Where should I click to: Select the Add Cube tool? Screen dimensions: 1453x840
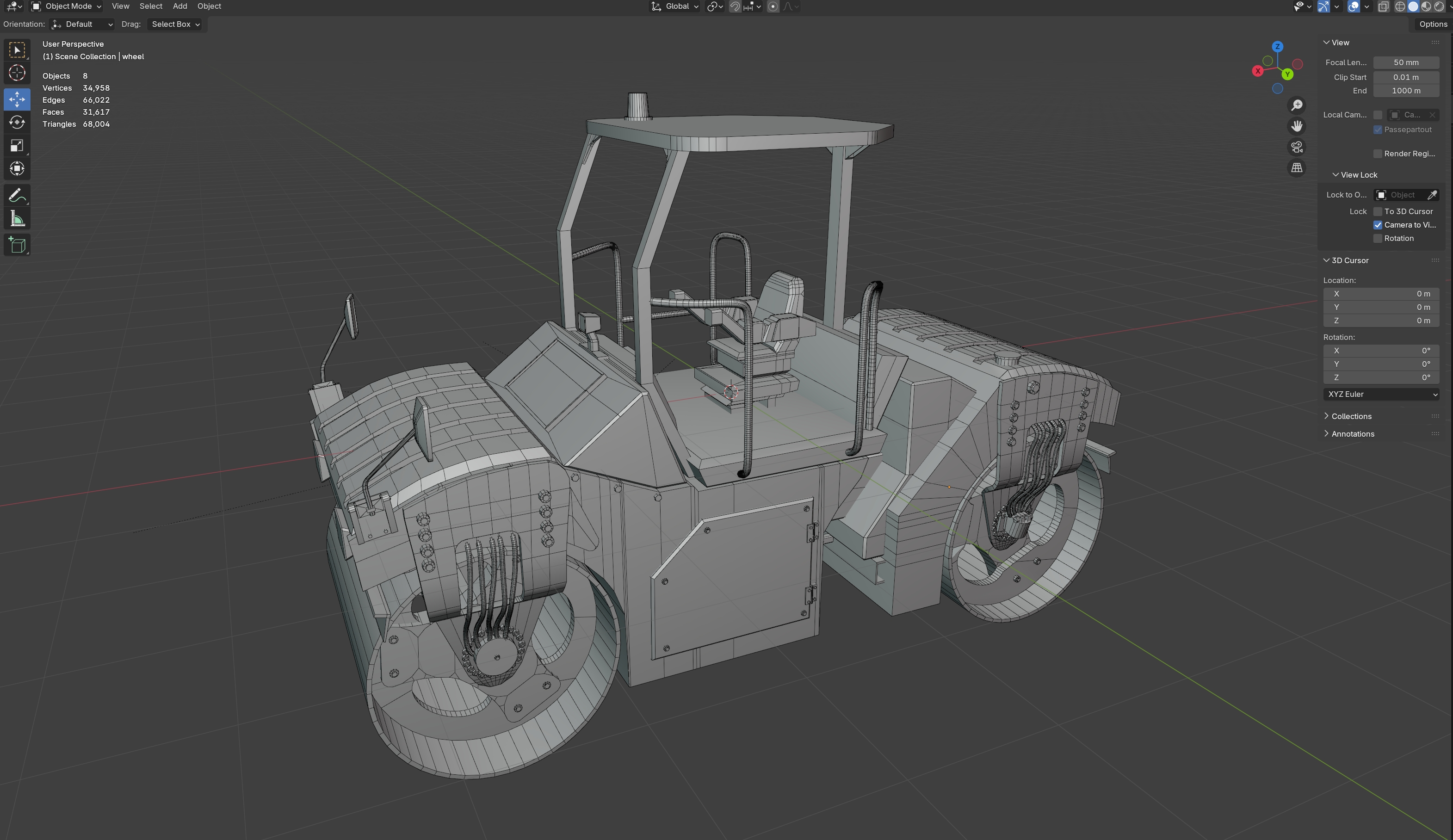[17, 245]
